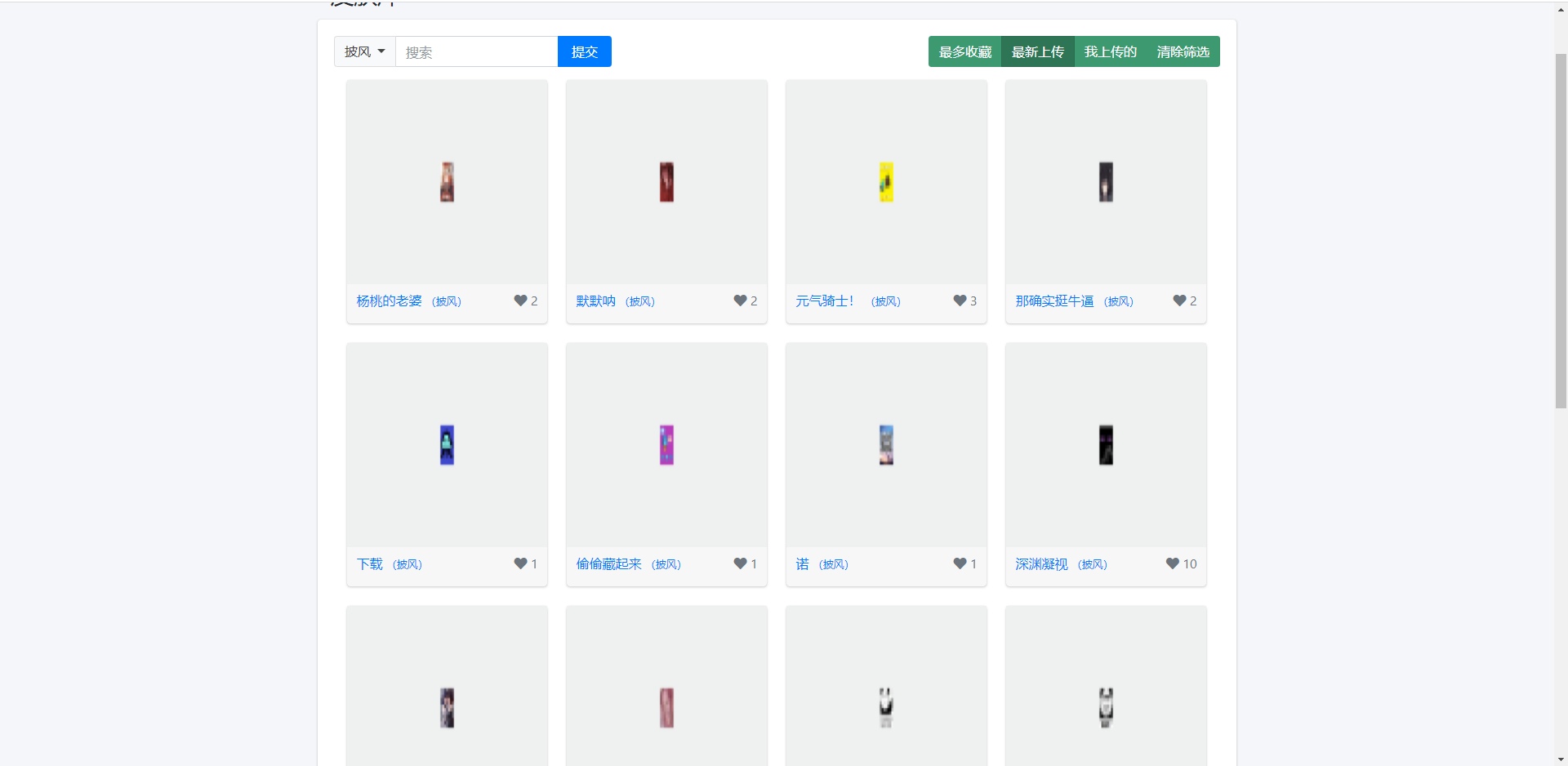Click heart icon on 偷偷藏起来 card
The image size is (1568, 766).
(740, 563)
